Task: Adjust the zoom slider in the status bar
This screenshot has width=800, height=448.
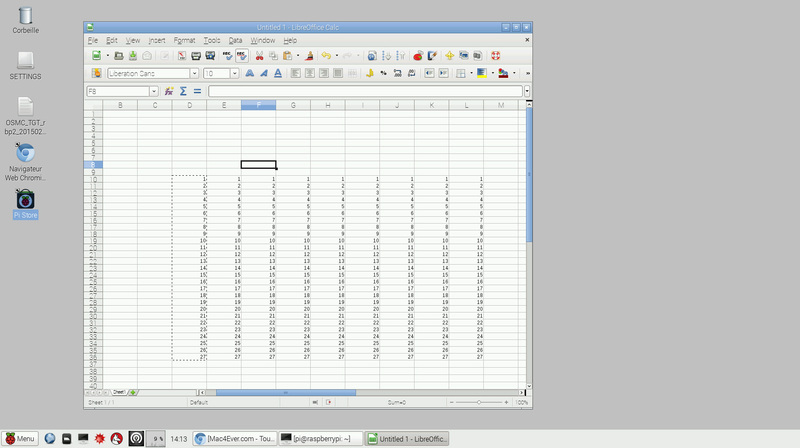Action: (479, 403)
